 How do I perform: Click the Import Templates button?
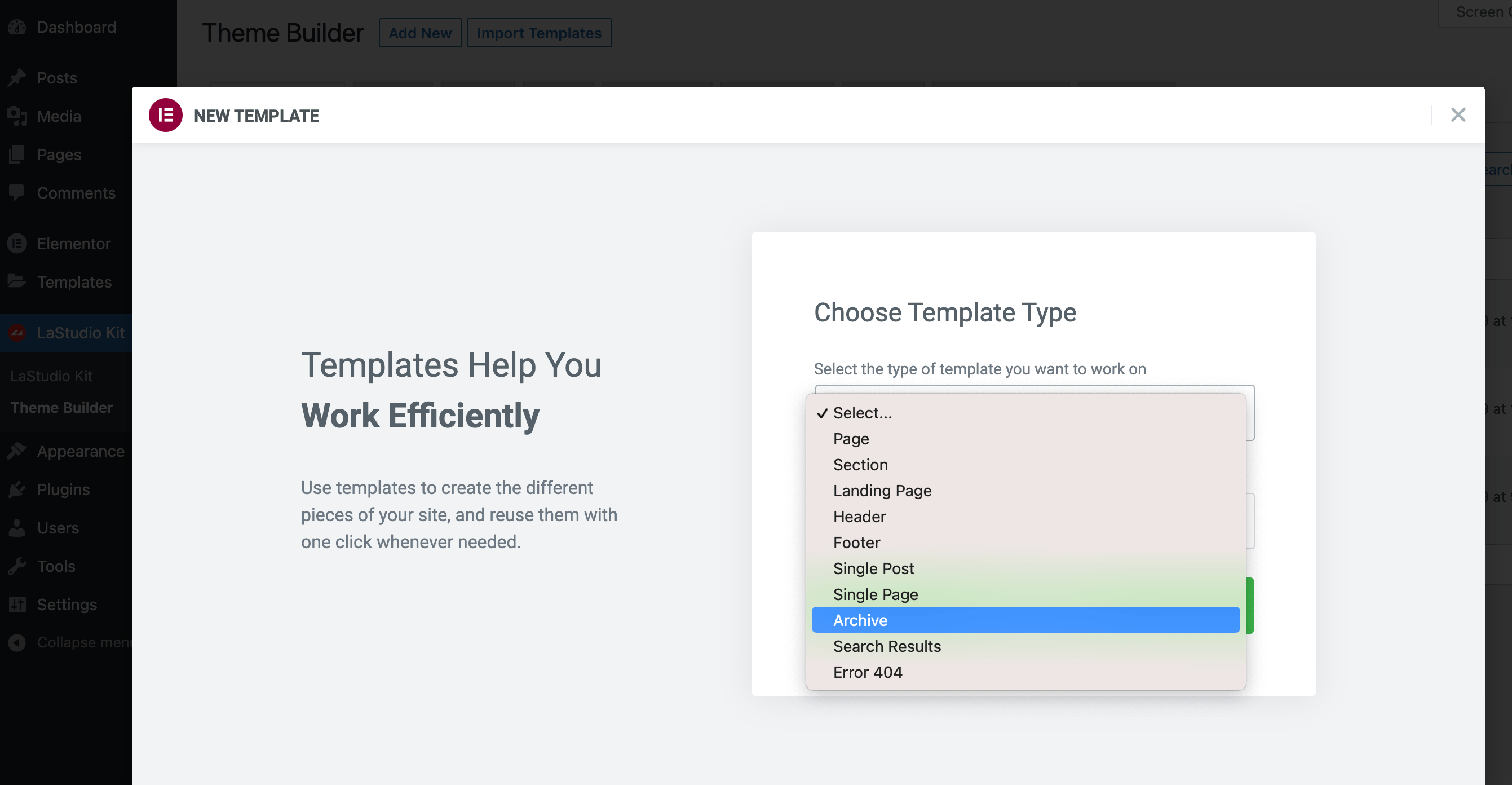pos(539,33)
